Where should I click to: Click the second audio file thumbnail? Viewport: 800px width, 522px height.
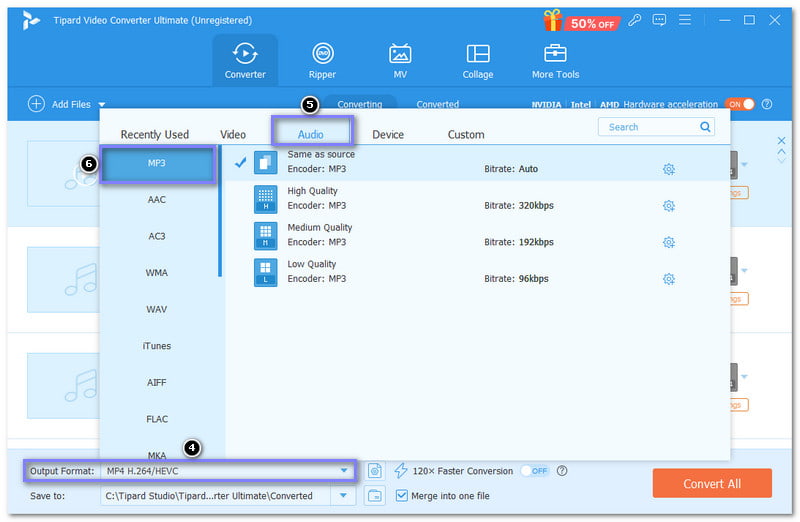pyautogui.click(x=63, y=280)
